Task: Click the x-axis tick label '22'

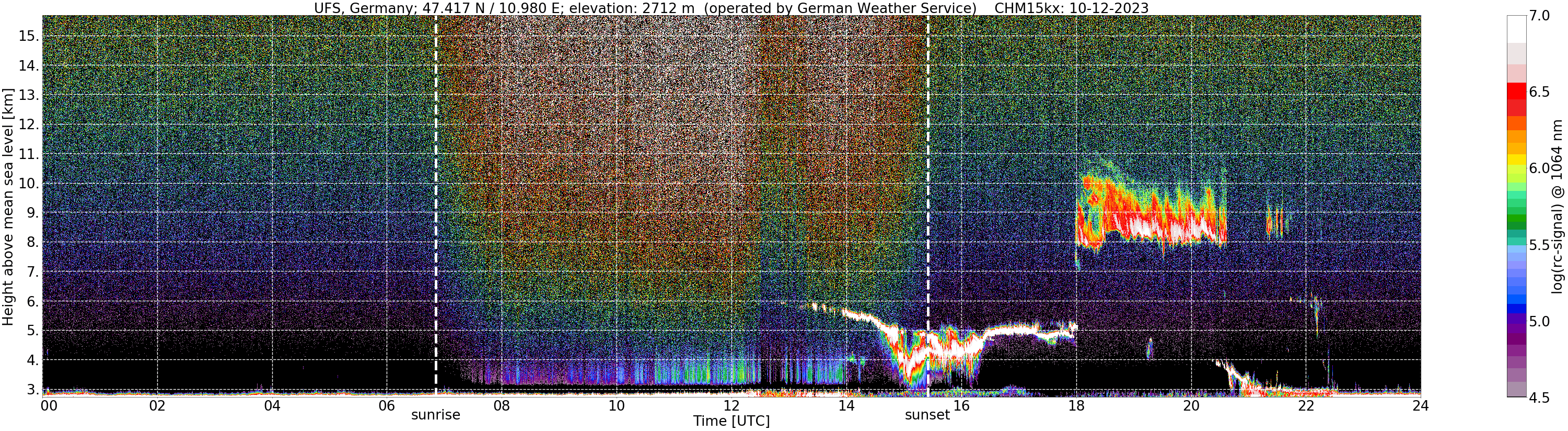Action: click(1306, 405)
